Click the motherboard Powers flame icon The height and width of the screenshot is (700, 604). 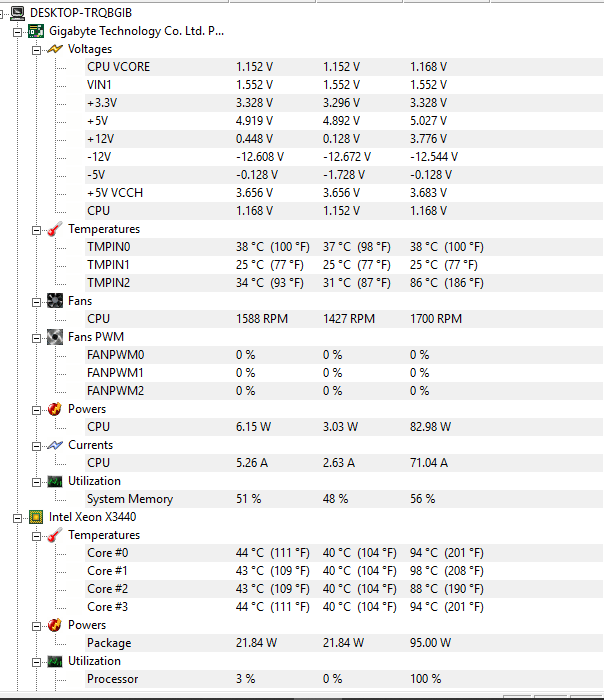(55, 409)
